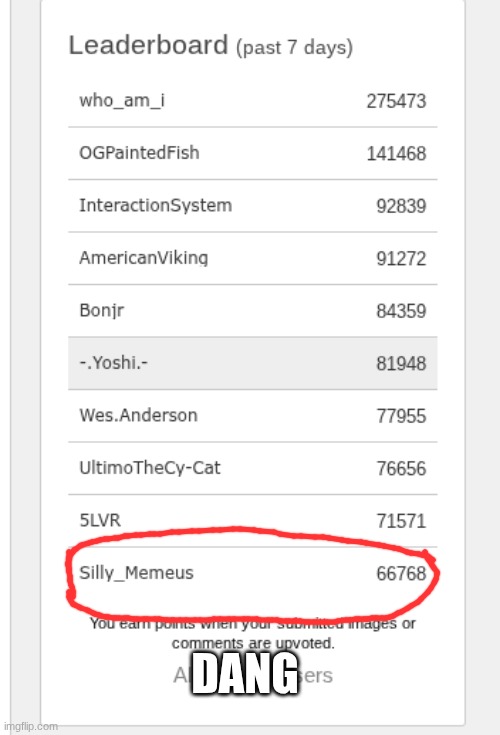The width and height of the screenshot is (500, 735).
Task: Click the Bonjr username
Action: (102, 310)
